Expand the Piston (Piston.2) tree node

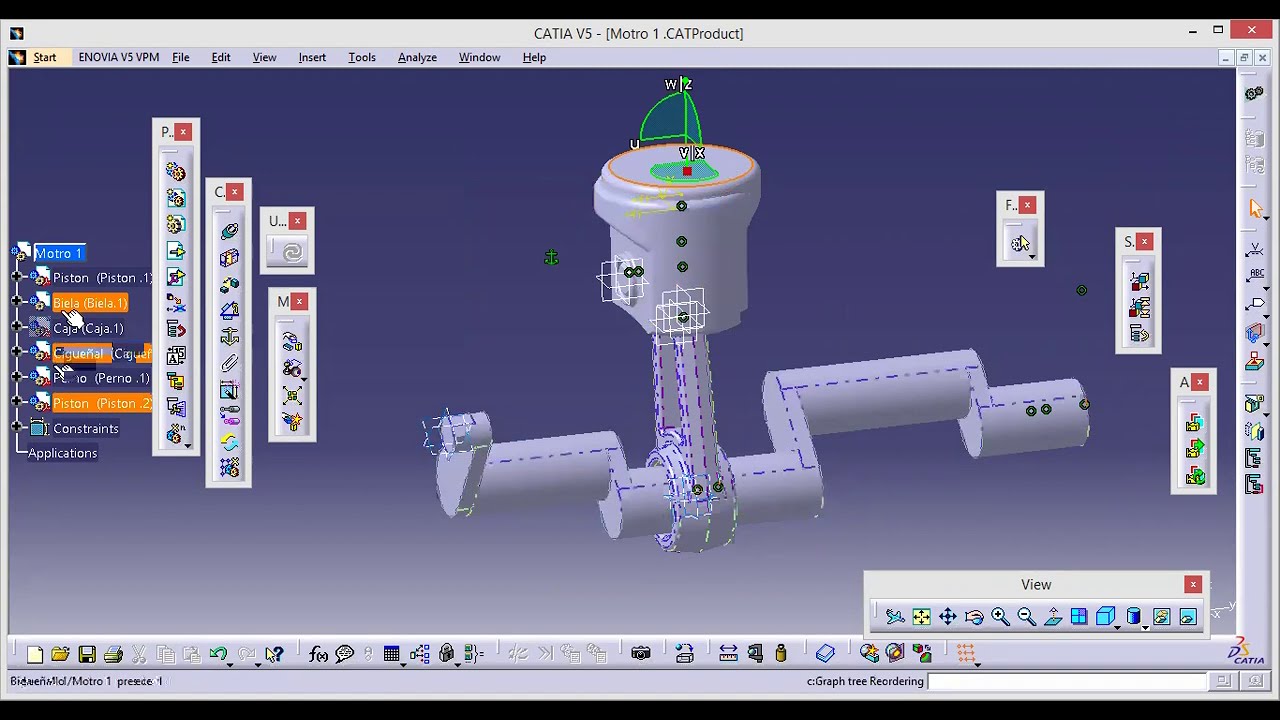tap(17, 402)
